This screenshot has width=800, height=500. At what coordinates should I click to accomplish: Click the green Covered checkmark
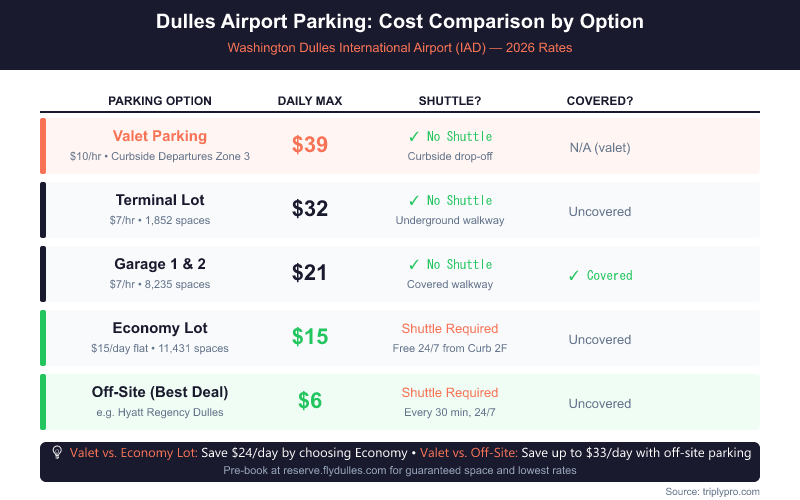[573, 275]
